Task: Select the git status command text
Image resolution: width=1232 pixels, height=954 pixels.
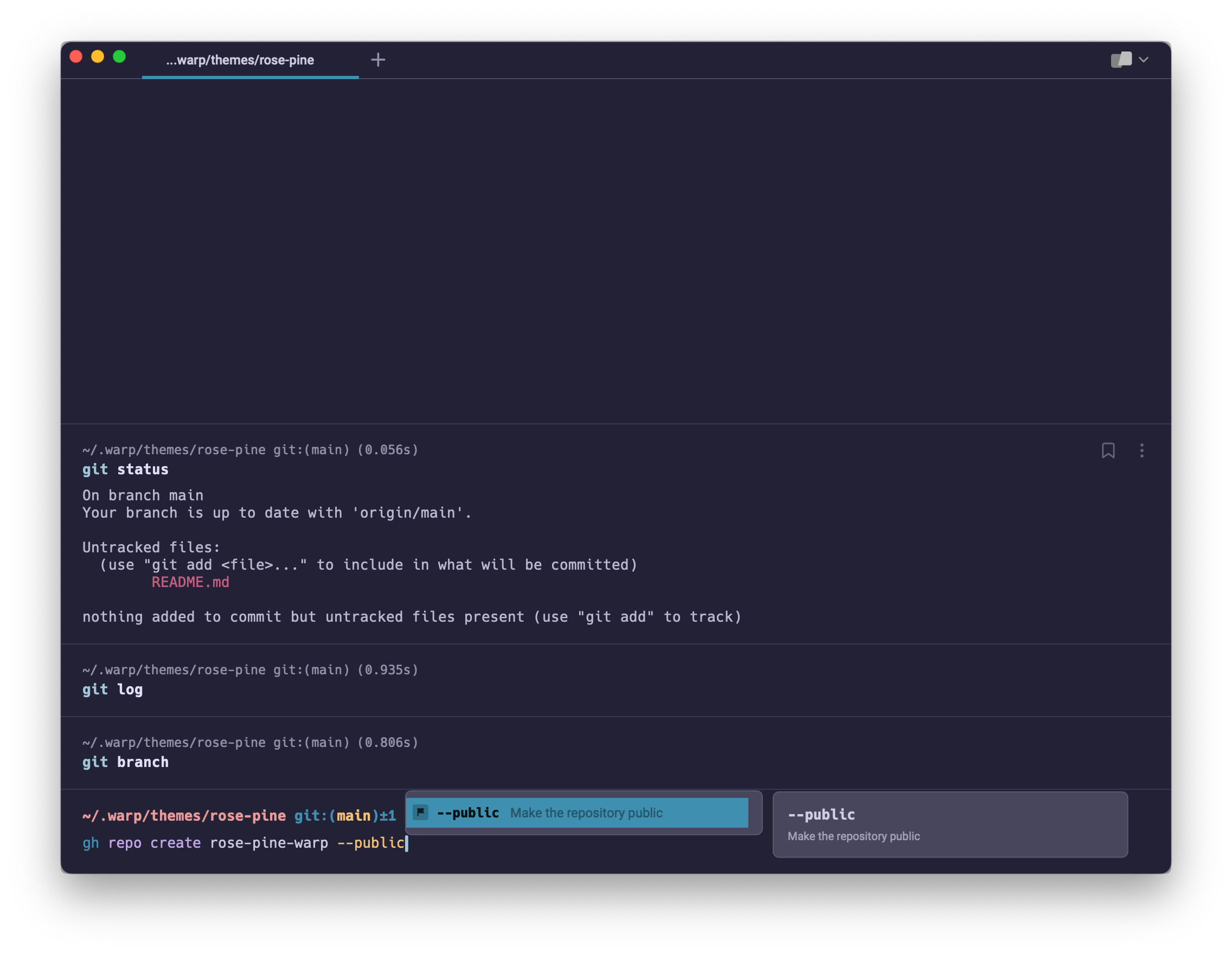Action: 125,469
